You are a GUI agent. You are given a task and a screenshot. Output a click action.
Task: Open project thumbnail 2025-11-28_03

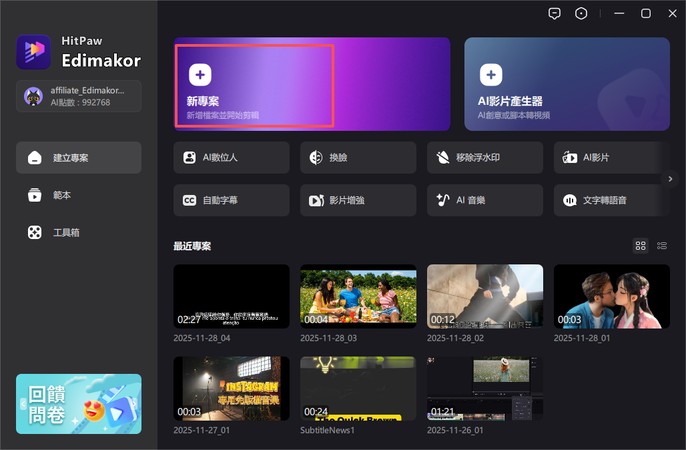click(x=358, y=296)
